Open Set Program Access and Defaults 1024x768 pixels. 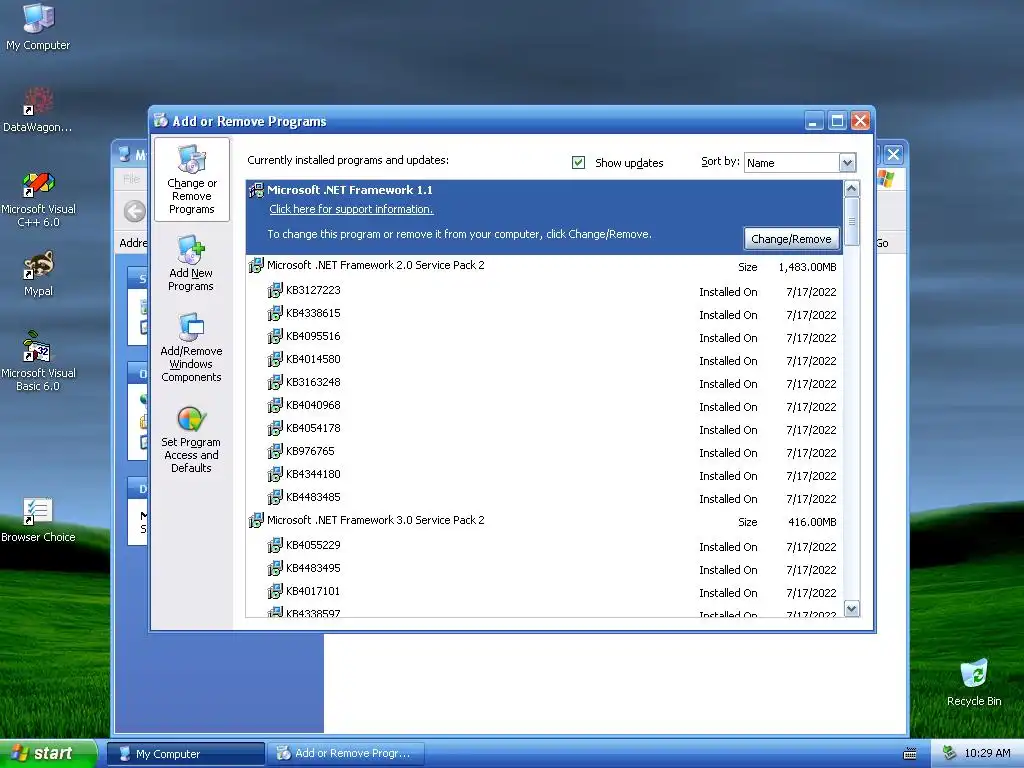(x=191, y=439)
